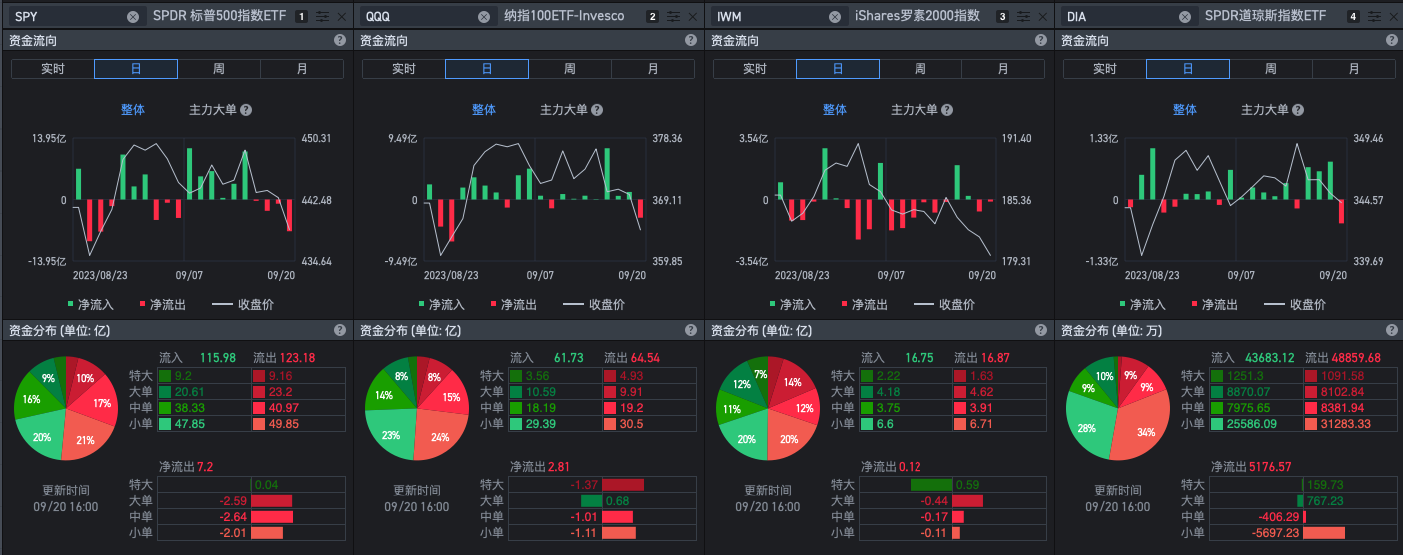Image resolution: width=1403 pixels, height=555 pixels.
Task: Switch IWM panel to 实时 period
Action: [755, 69]
